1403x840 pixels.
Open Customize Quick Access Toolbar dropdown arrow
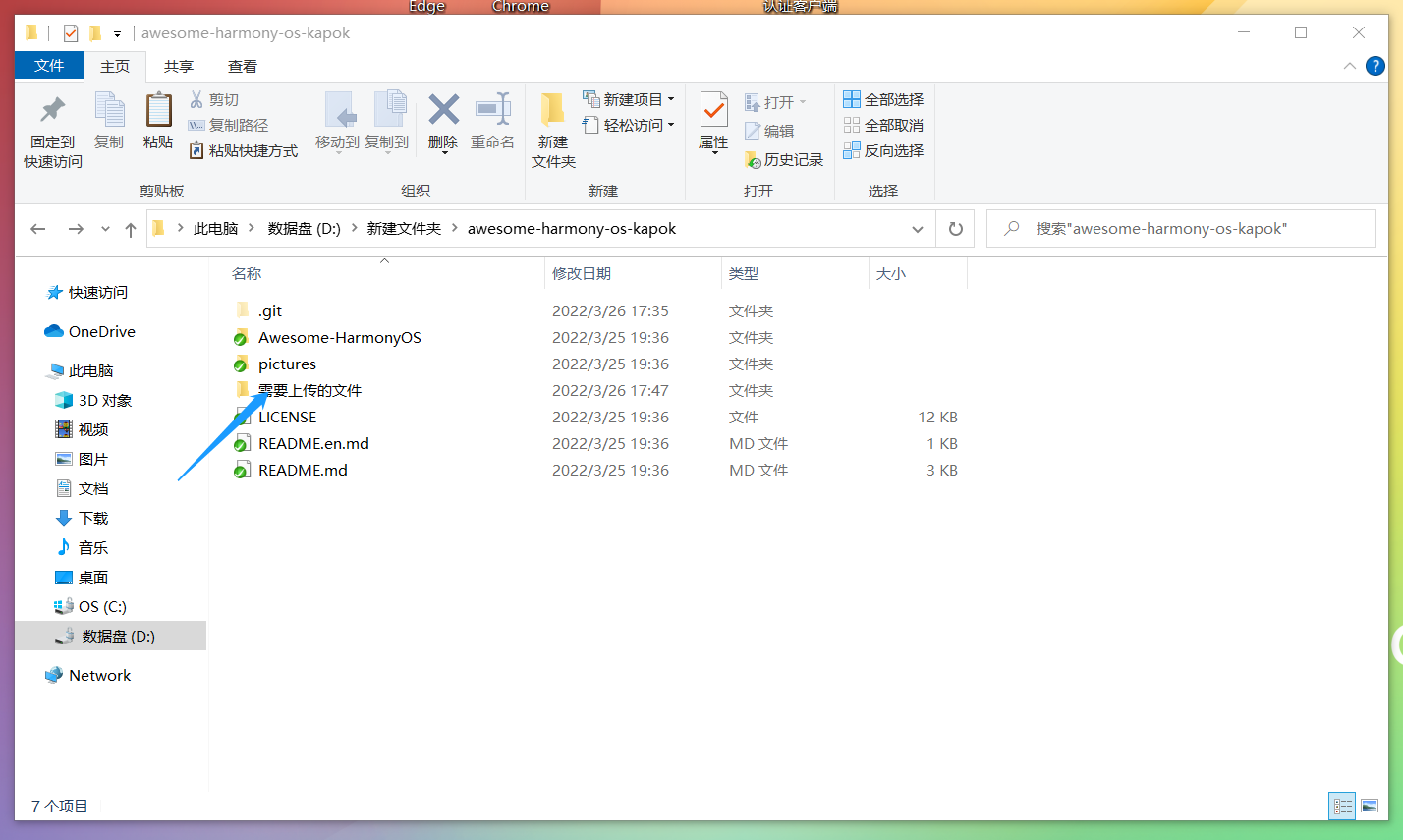(117, 34)
